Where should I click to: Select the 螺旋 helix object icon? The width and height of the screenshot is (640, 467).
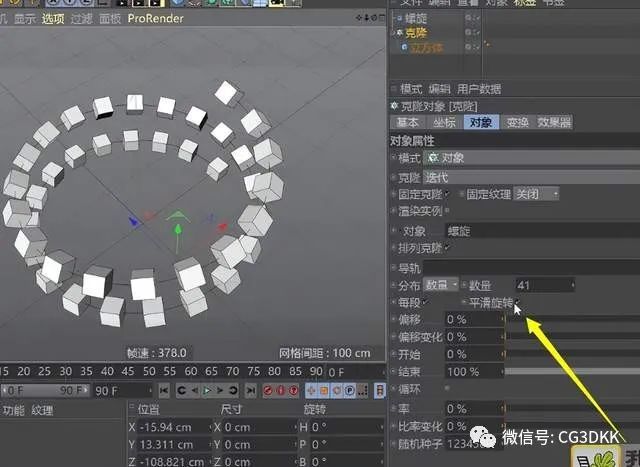click(399, 18)
